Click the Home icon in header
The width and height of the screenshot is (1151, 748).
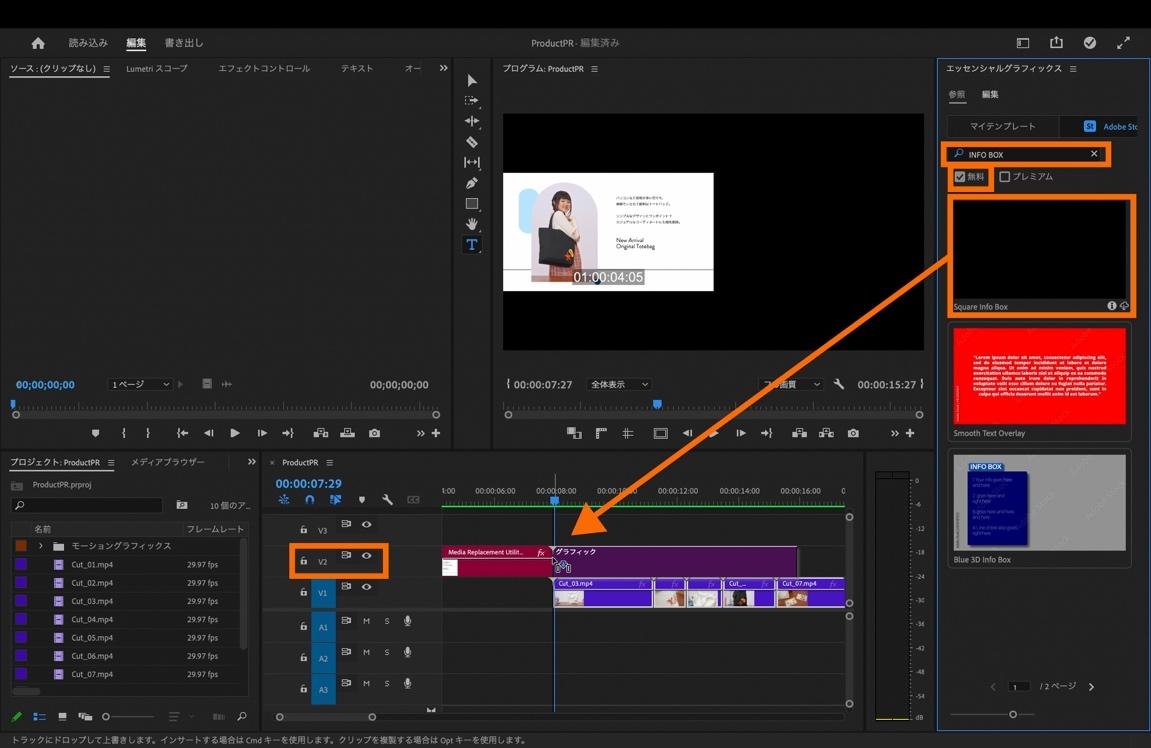coord(38,43)
